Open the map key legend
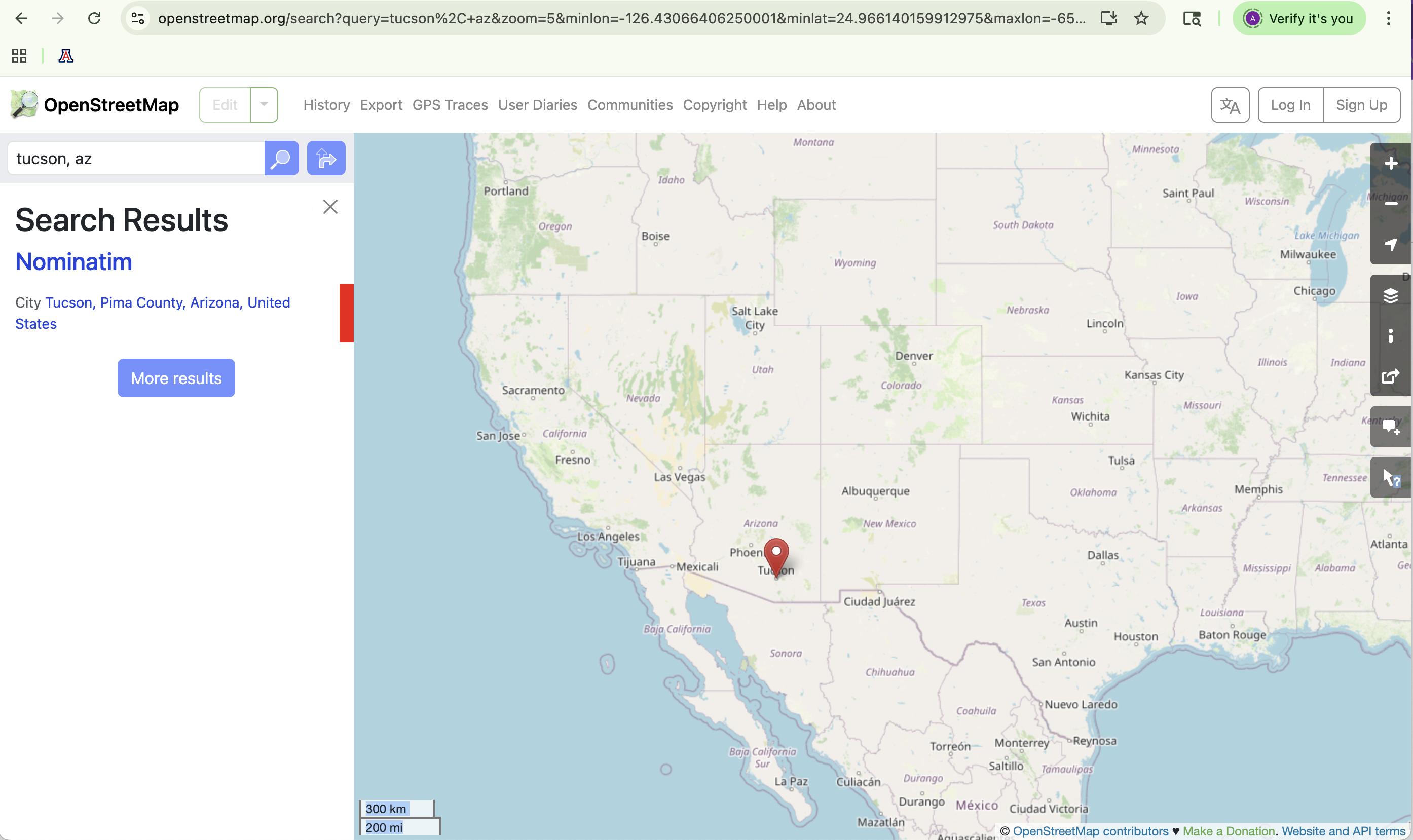The image size is (1413, 840). pos(1390,336)
